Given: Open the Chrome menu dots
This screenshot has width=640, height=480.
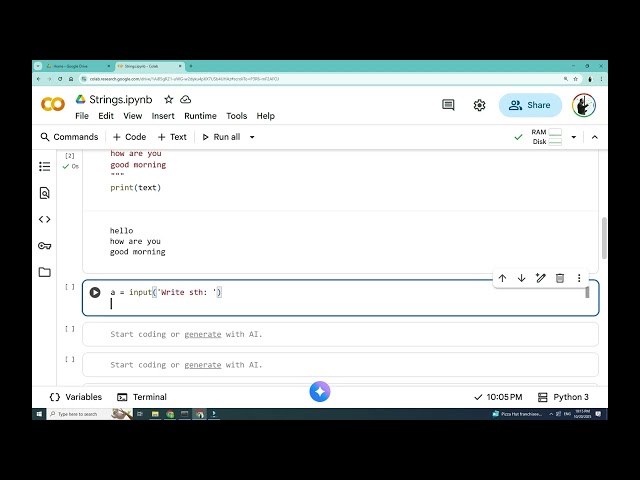Looking at the screenshot, I should tap(601, 79).
